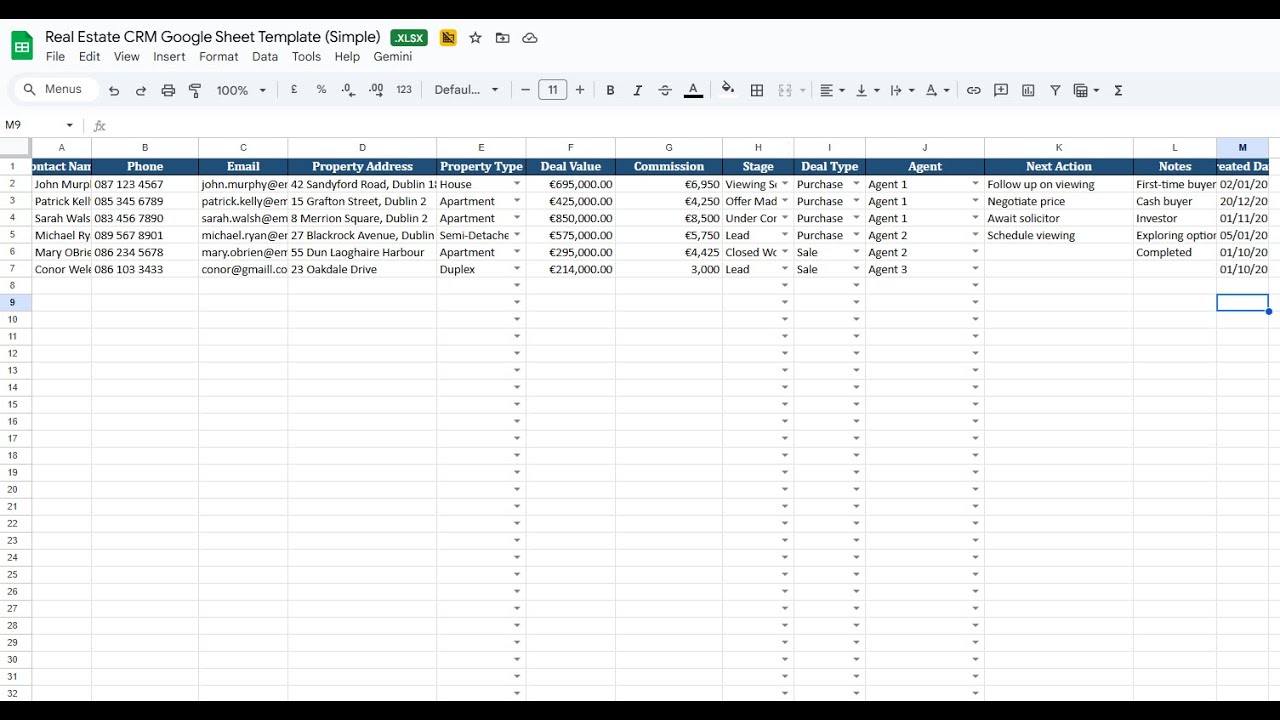The width and height of the screenshot is (1280, 720).
Task: Select cell '23 Oakdale Drive'
Action: pos(362,269)
